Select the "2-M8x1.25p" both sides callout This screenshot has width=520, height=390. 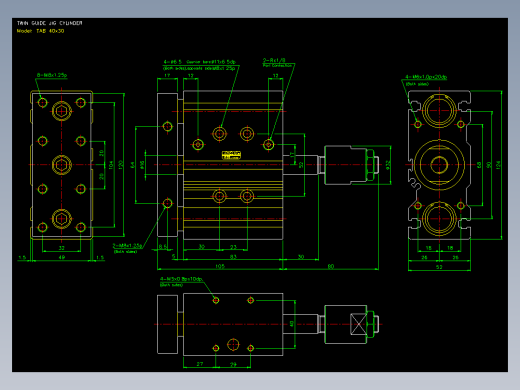pos(127,246)
